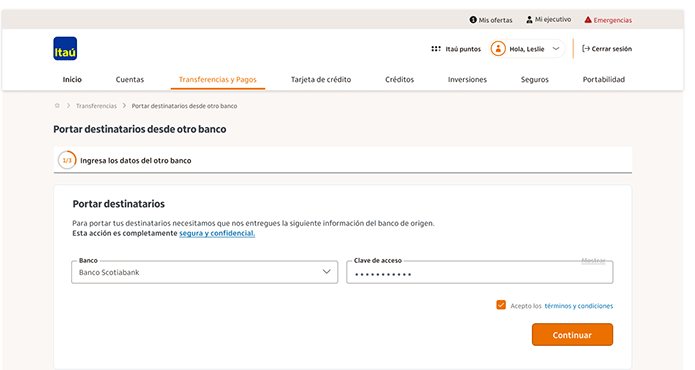The image size is (695, 370).
Task: Click the Itaú logo
Action: [65, 49]
